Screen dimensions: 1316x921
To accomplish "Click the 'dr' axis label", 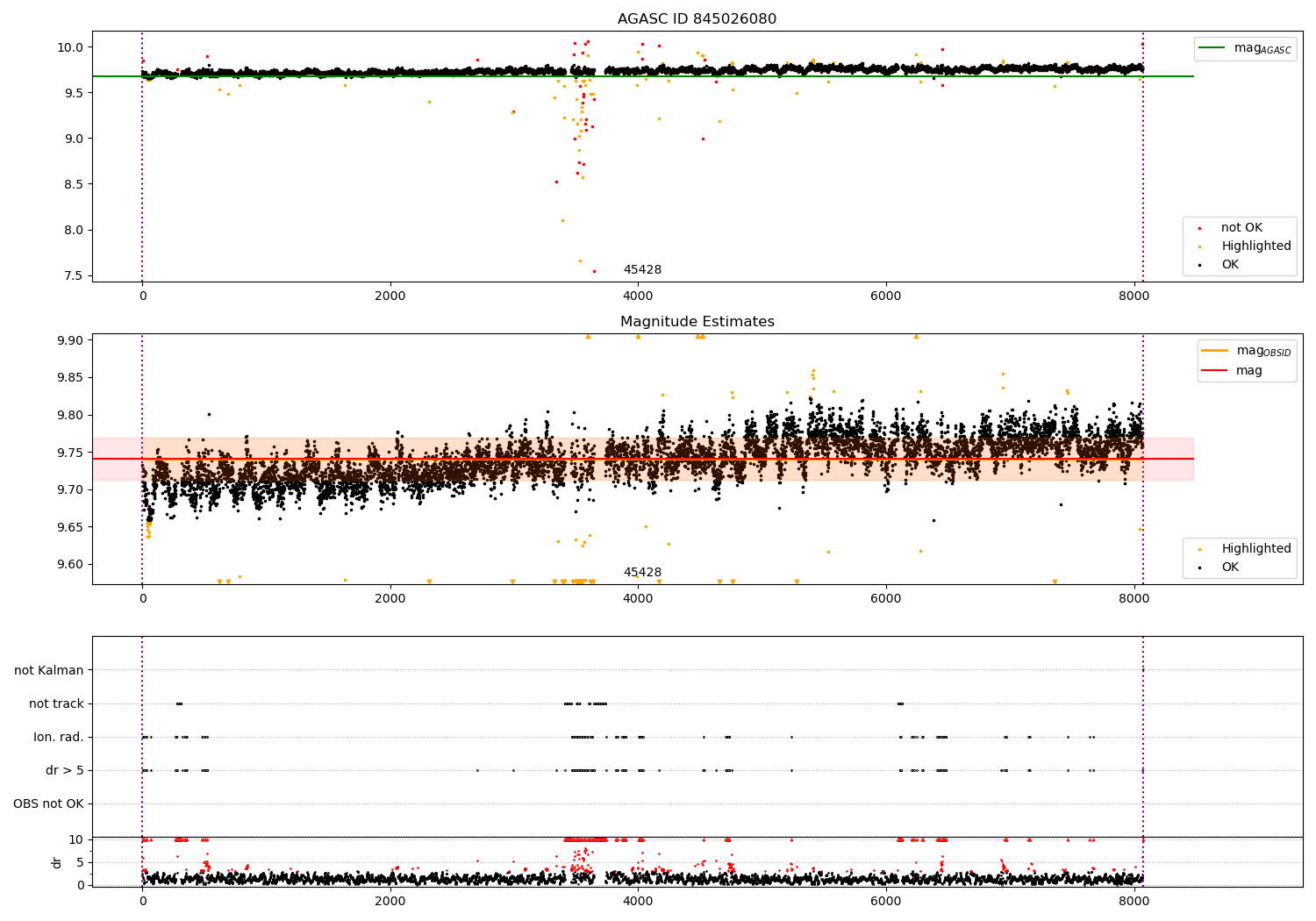I will pos(57,862).
